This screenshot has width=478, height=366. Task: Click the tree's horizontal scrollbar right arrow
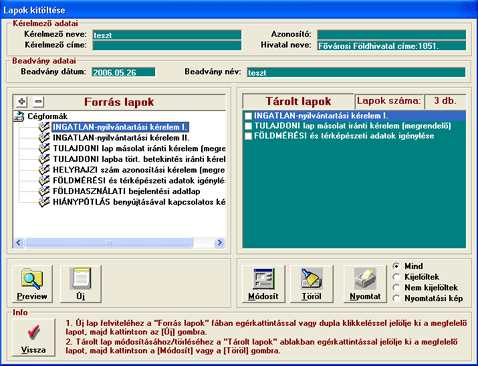click(219, 242)
